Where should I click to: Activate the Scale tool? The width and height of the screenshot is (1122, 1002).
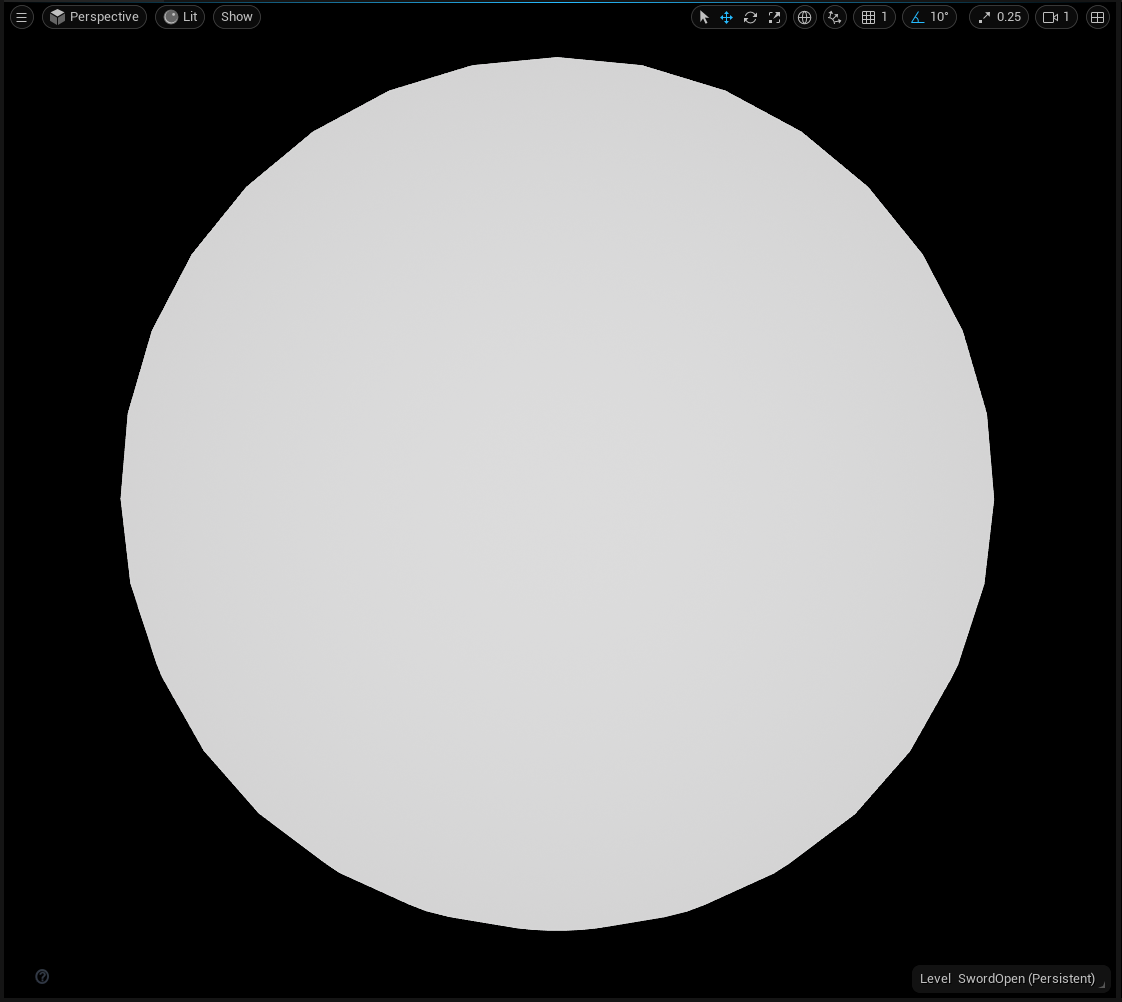[x=774, y=17]
